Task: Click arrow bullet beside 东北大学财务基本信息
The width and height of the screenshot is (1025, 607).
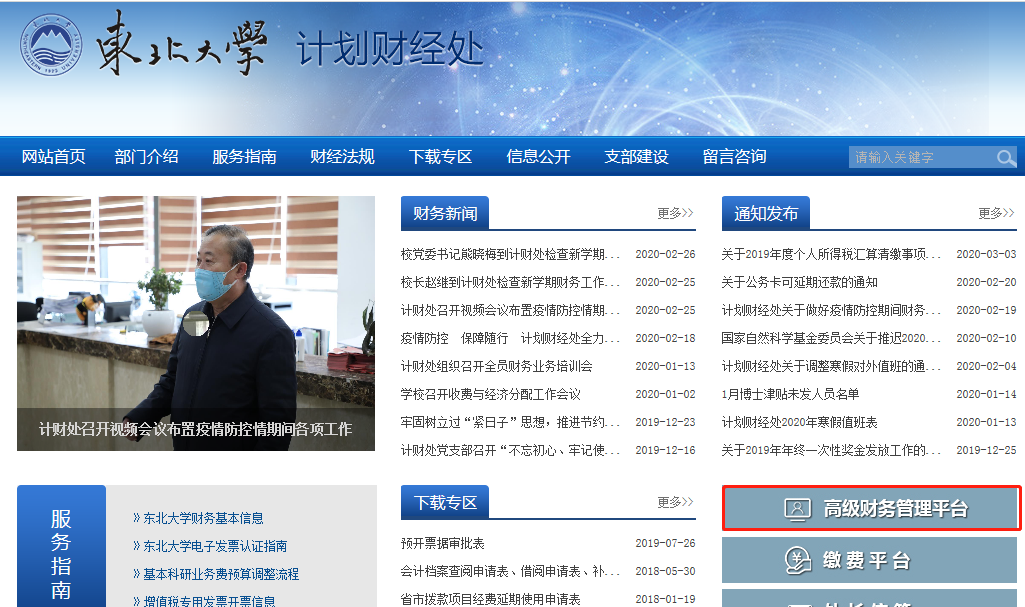Action: [x=136, y=518]
